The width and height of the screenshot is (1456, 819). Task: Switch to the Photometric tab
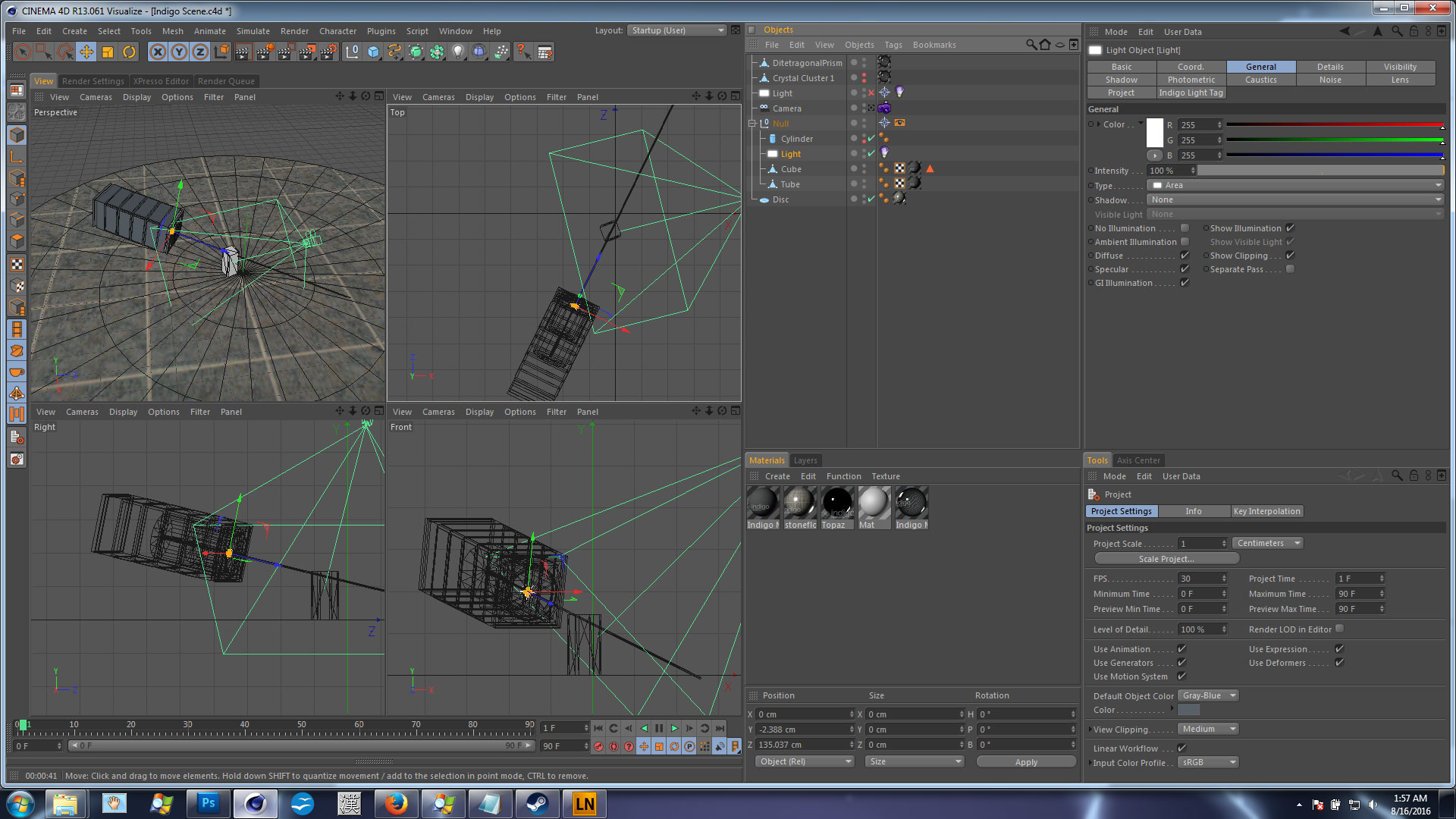coord(1191,80)
